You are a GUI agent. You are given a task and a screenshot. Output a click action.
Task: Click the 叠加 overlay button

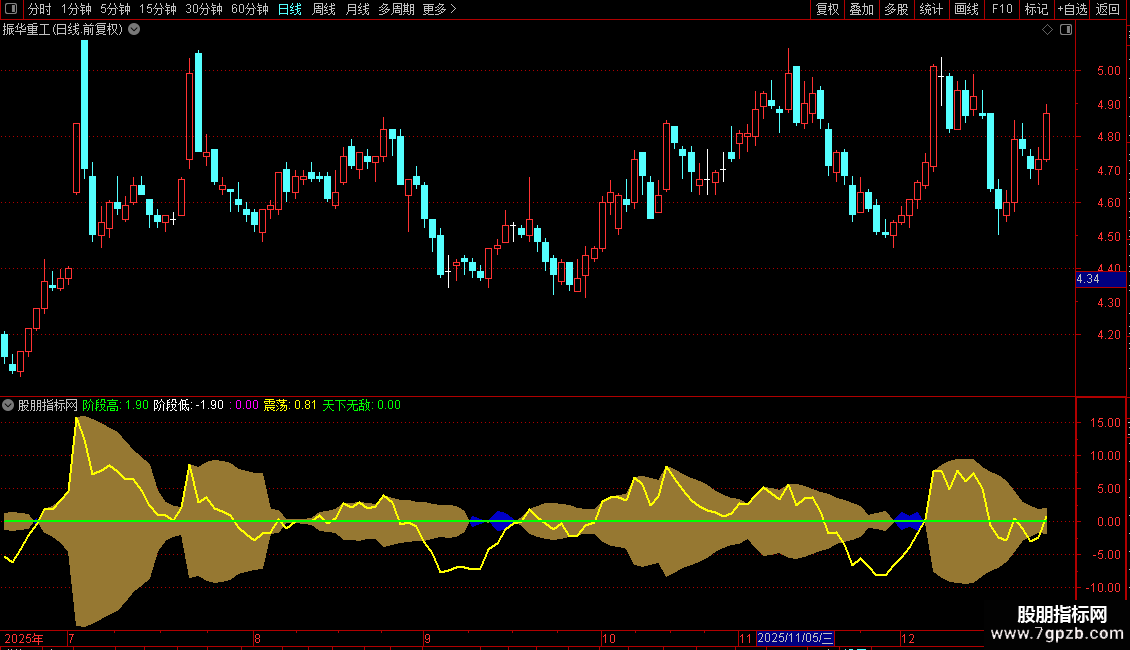tap(861, 9)
